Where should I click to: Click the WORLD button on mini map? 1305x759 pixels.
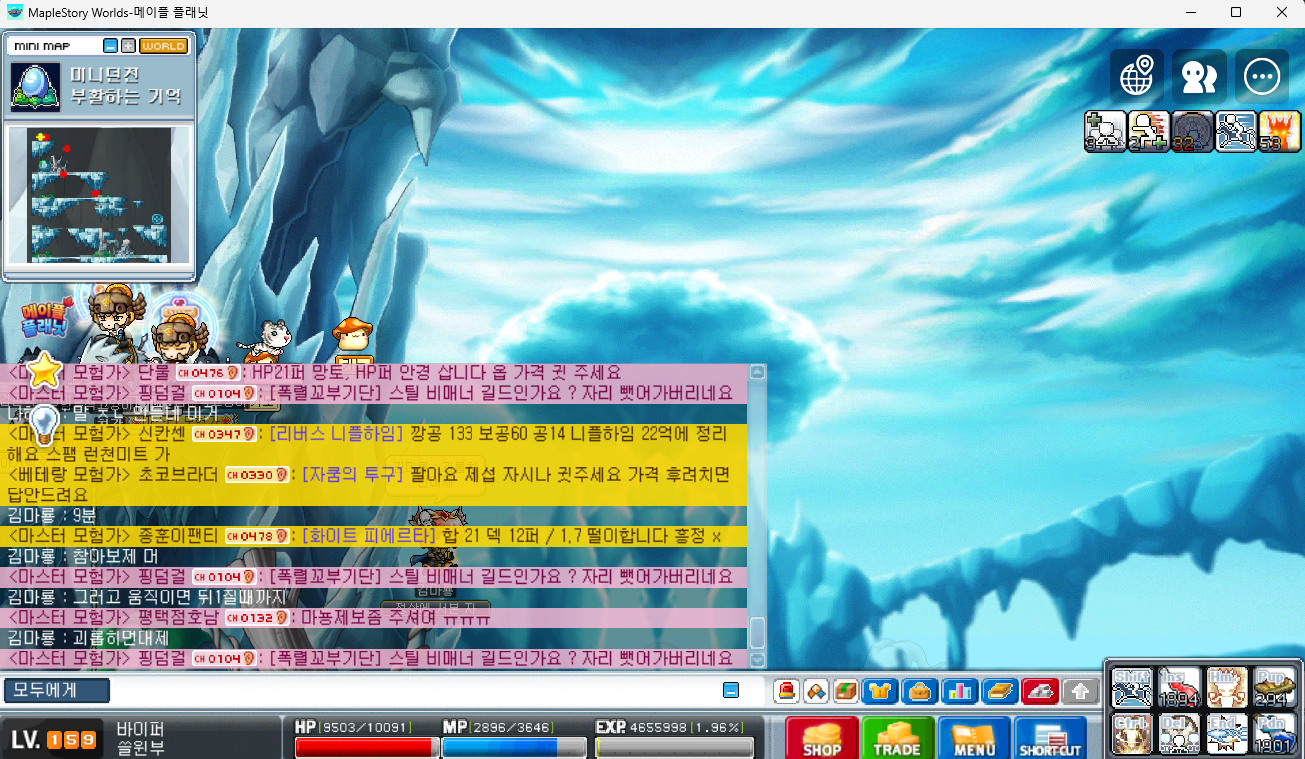click(163, 46)
